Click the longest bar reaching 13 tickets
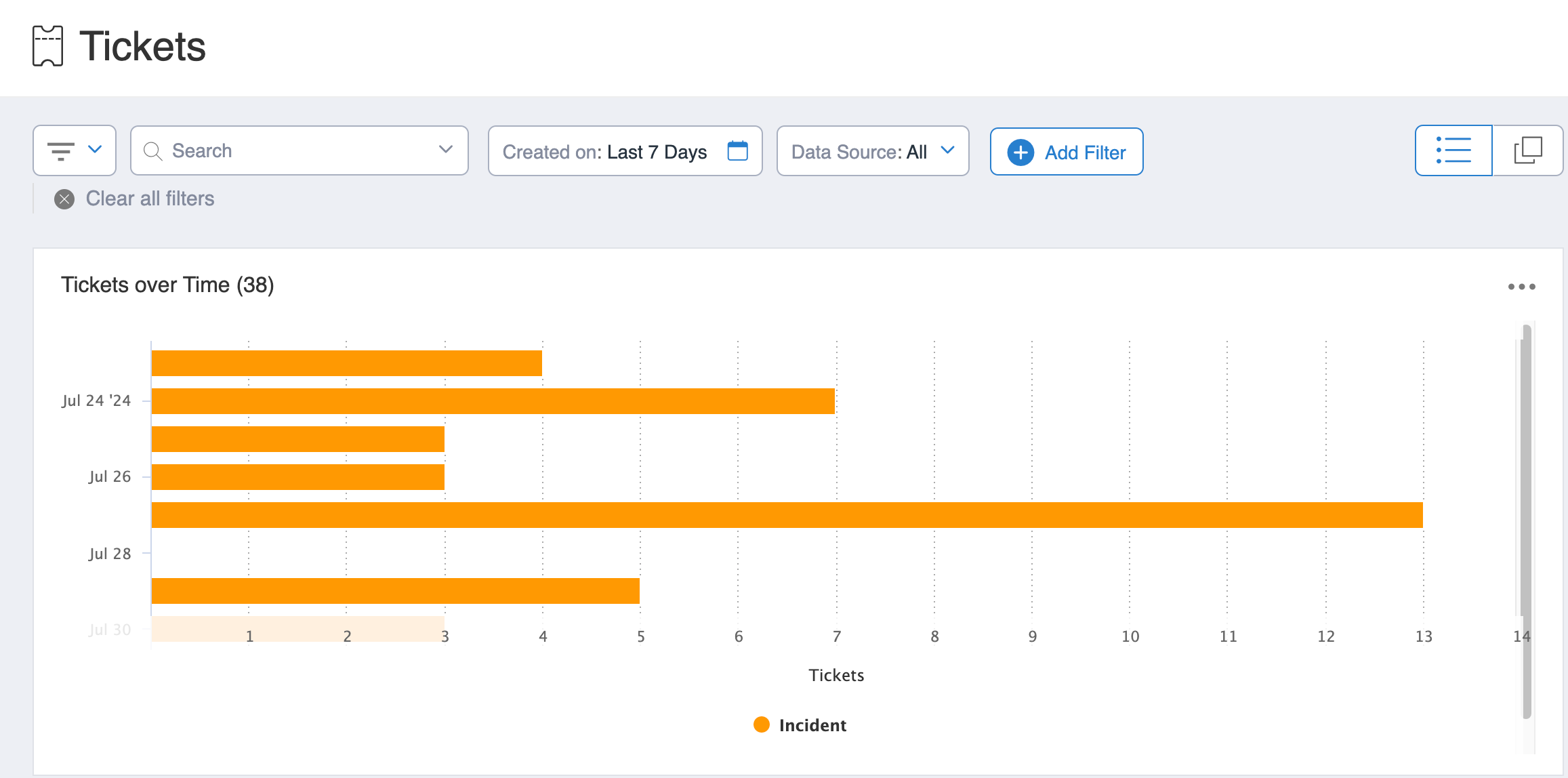1568x778 pixels. pyautogui.click(x=786, y=515)
